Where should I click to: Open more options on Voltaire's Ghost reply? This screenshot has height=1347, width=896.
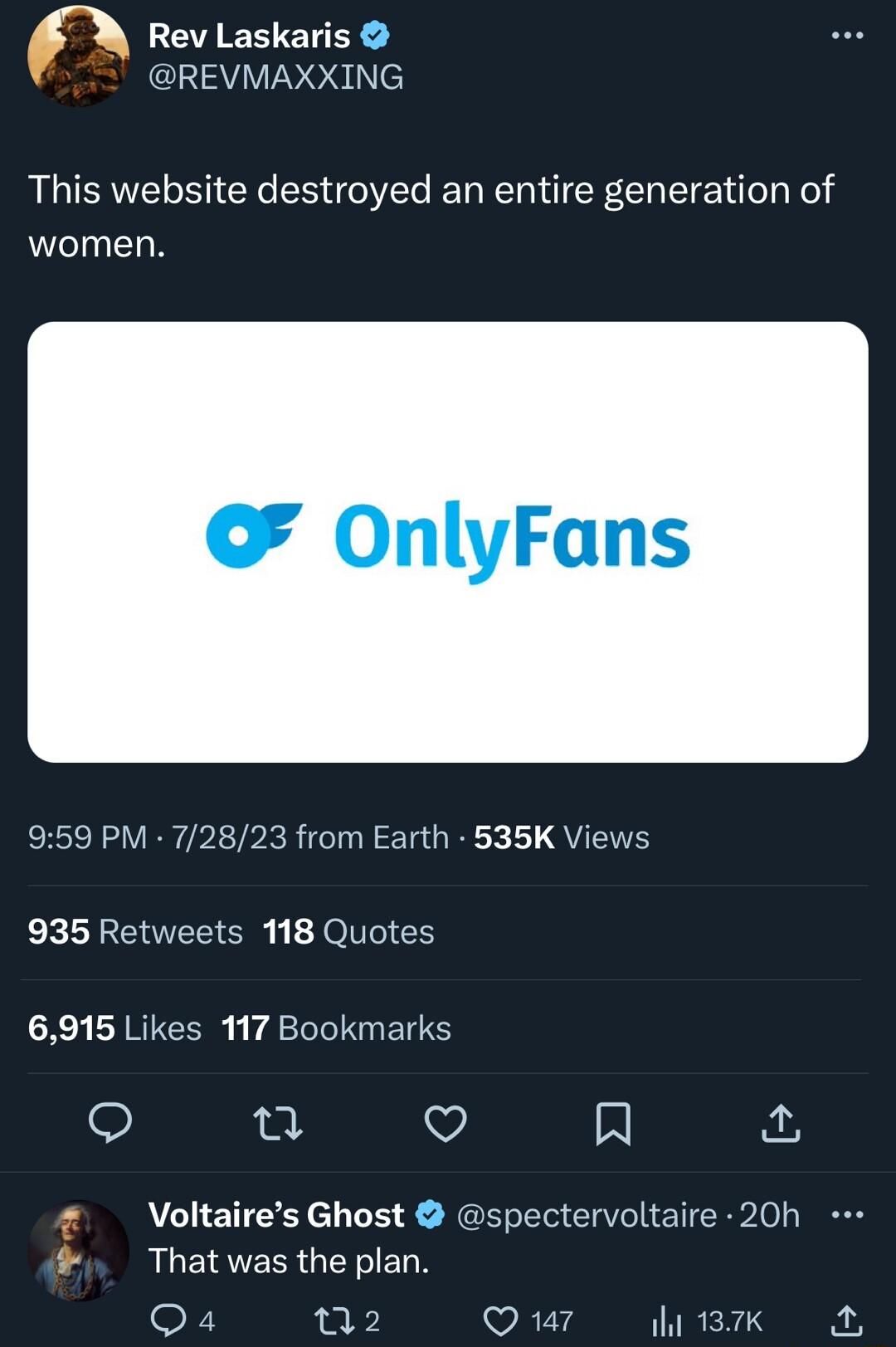[x=847, y=1215]
